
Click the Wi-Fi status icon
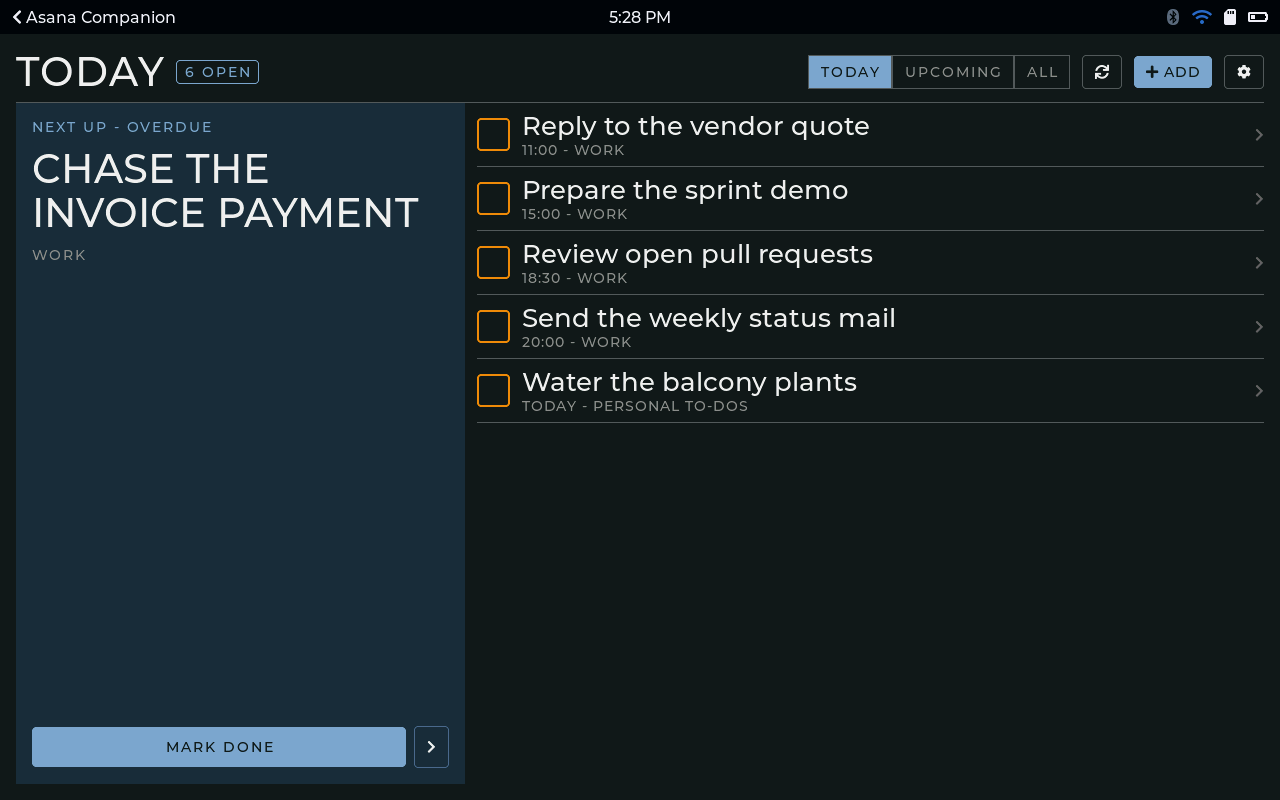[x=1202, y=17]
